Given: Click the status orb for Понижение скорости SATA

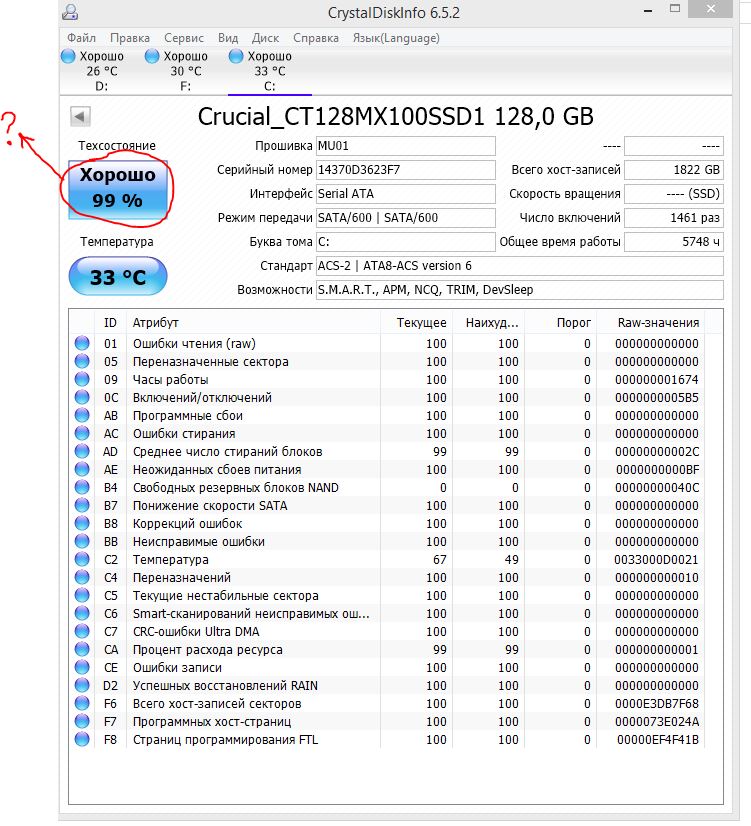Looking at the screenshot, I should pos(82,505).
